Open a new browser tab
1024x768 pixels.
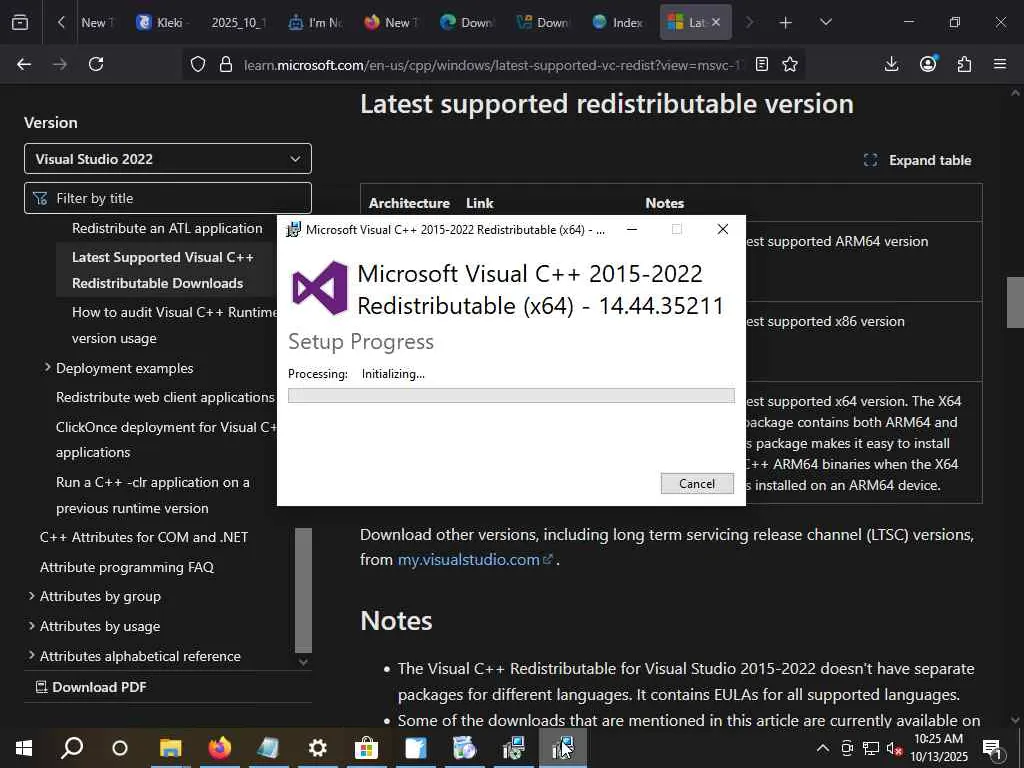(786, 23)
